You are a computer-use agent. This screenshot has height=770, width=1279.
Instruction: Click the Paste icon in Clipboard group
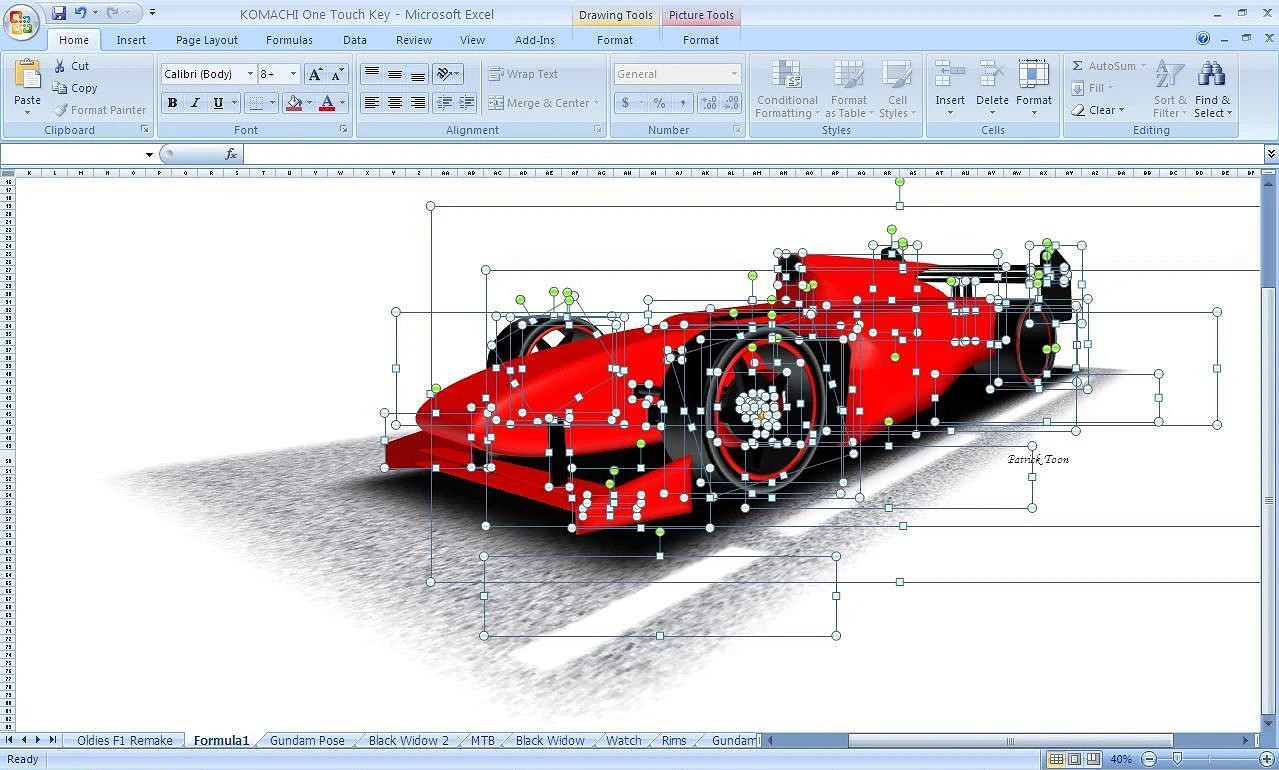tap(27, 75)
